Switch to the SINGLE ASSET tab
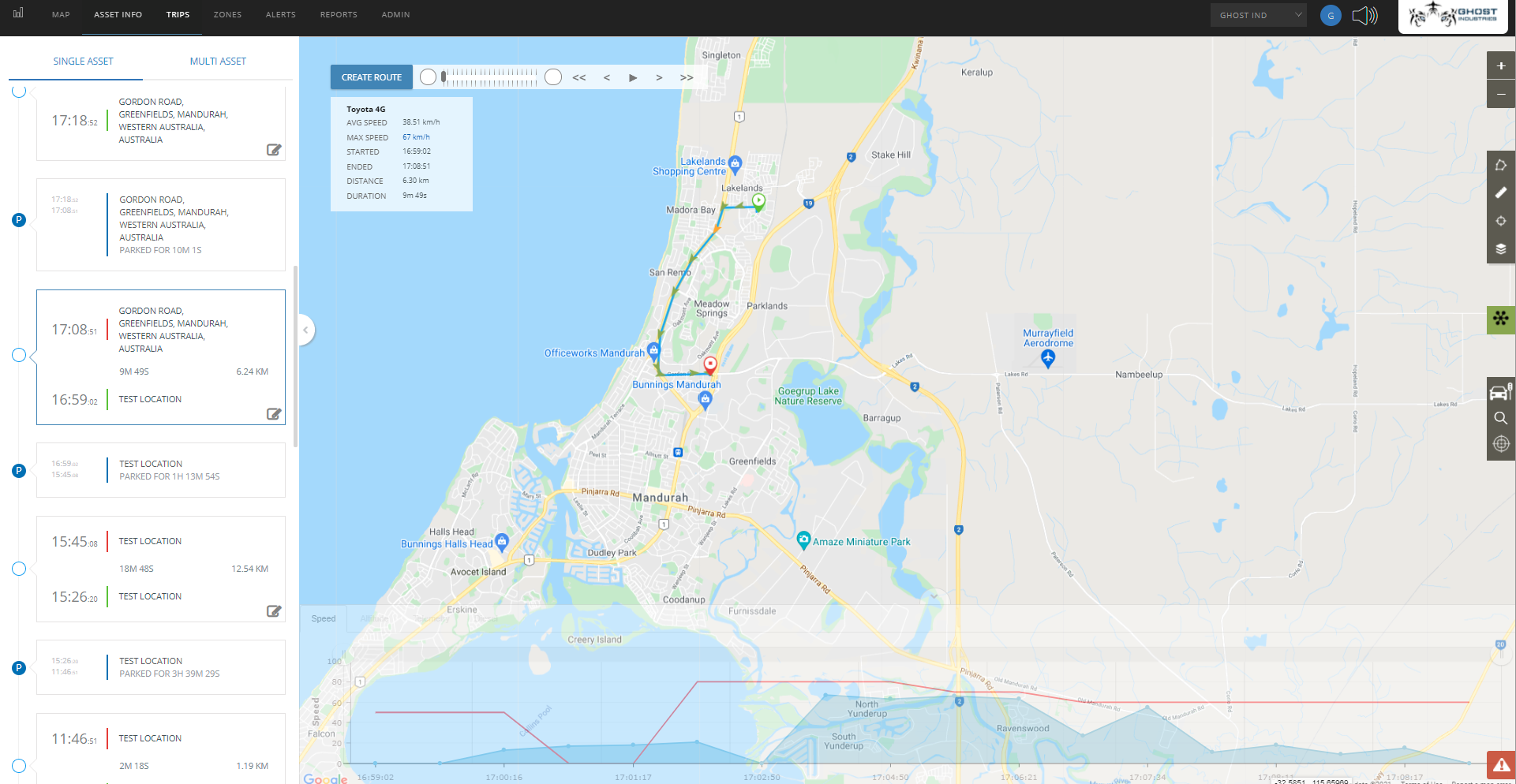The width and height of the screenshot is (1516, 784). 83,62
